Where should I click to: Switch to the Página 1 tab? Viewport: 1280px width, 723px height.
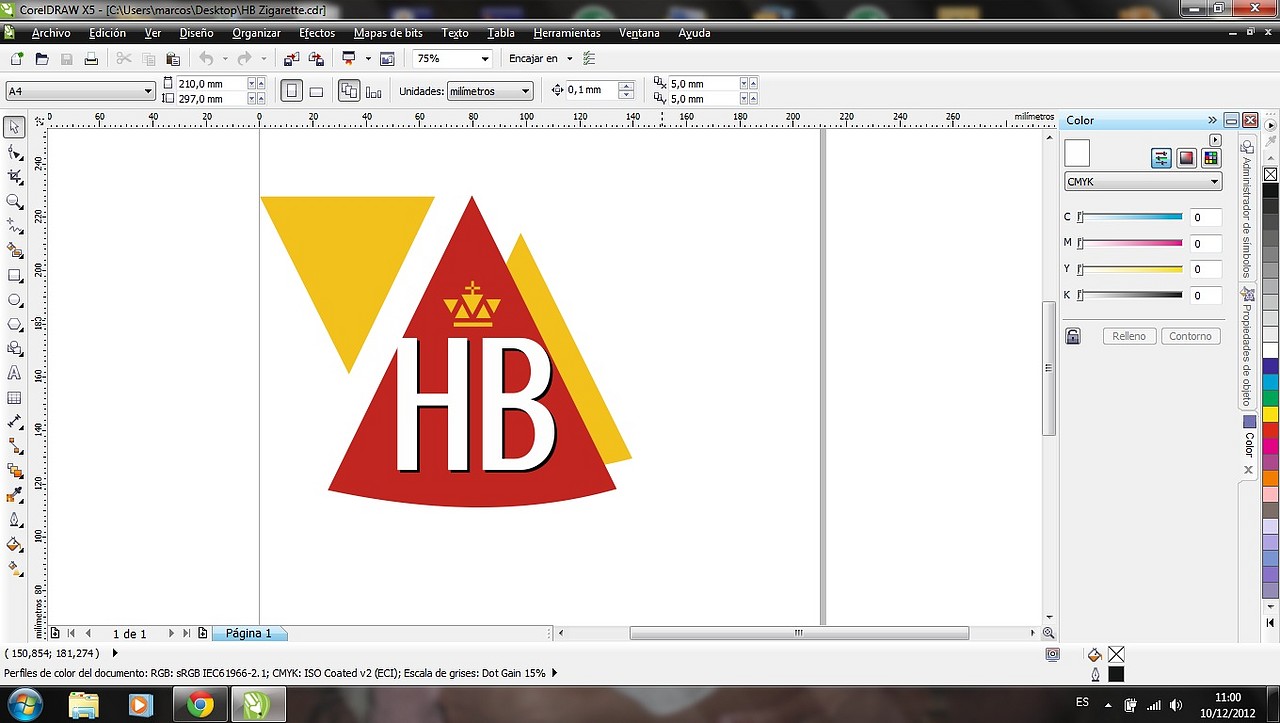coord(249,633)
